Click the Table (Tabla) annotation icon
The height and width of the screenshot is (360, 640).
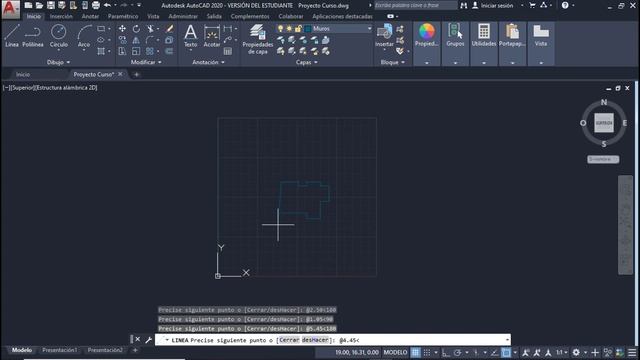tap(228, 51)
